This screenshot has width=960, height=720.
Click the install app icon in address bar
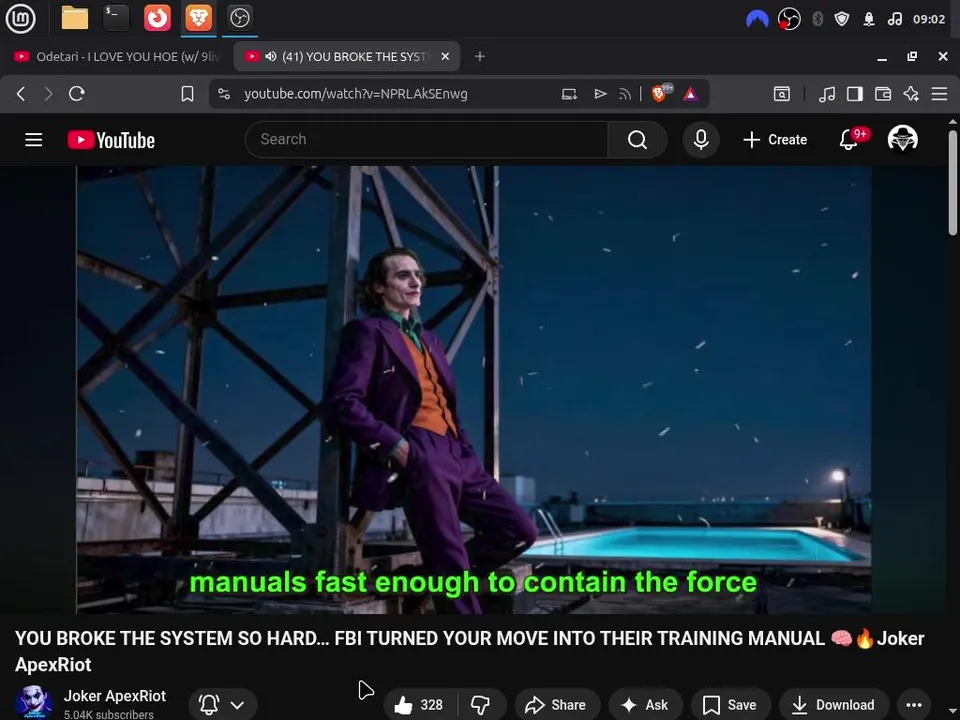point(569,94)
